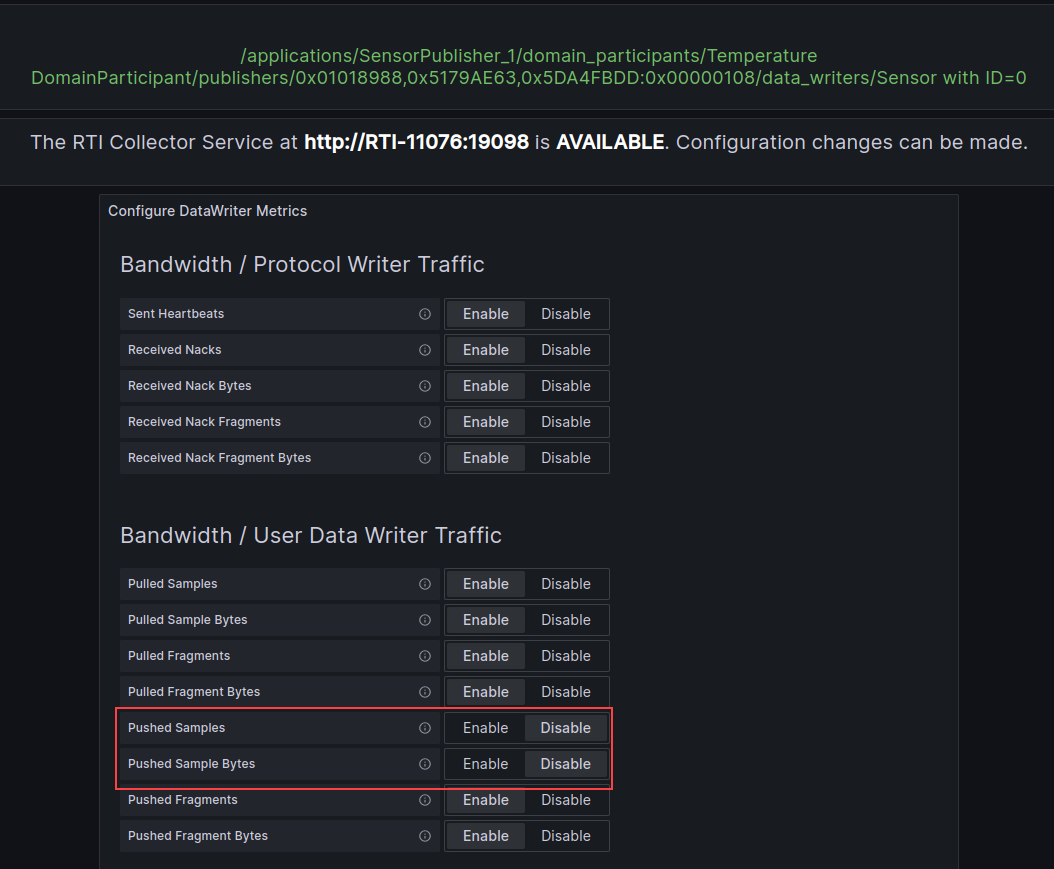
Task: Enable the Pulled Fragments metric
Action: coord(485,655)
